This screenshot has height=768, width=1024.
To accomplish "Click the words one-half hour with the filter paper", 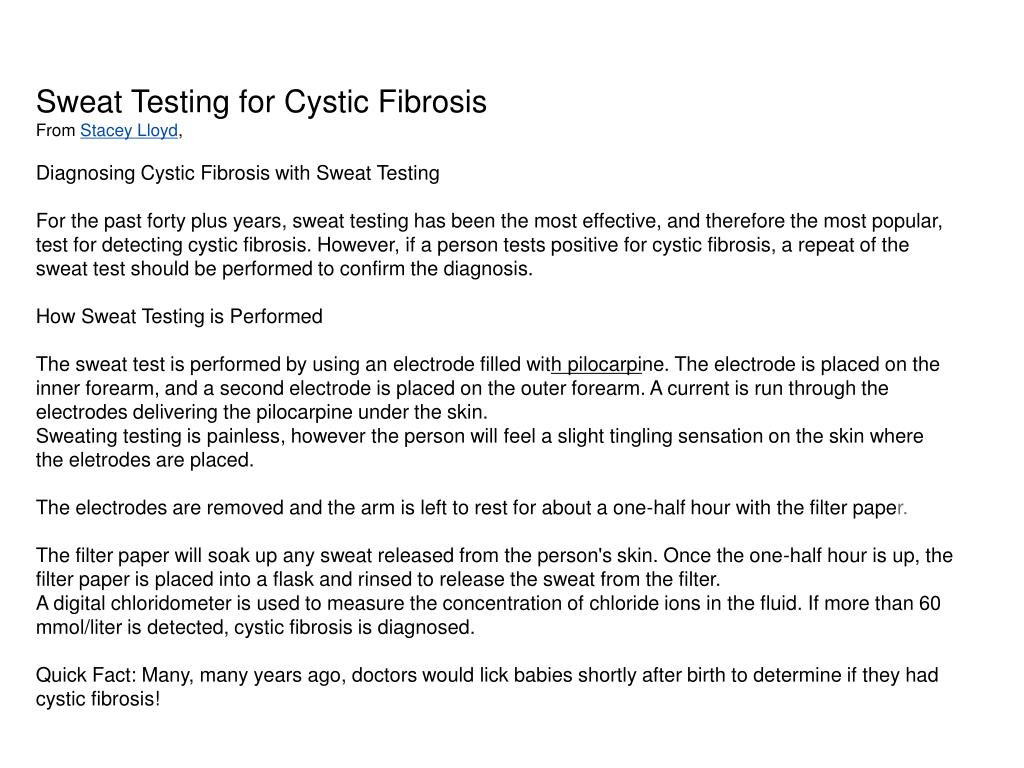I will [x=760, y=507].
